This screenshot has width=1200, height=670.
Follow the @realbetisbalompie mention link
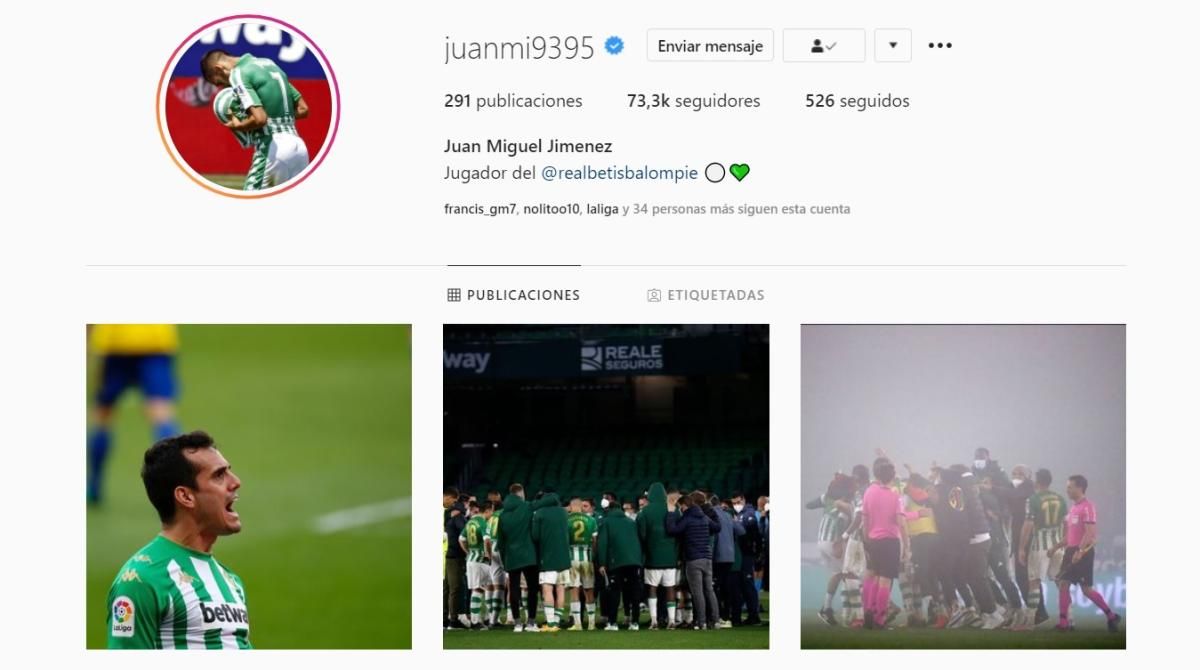[619, 173]
